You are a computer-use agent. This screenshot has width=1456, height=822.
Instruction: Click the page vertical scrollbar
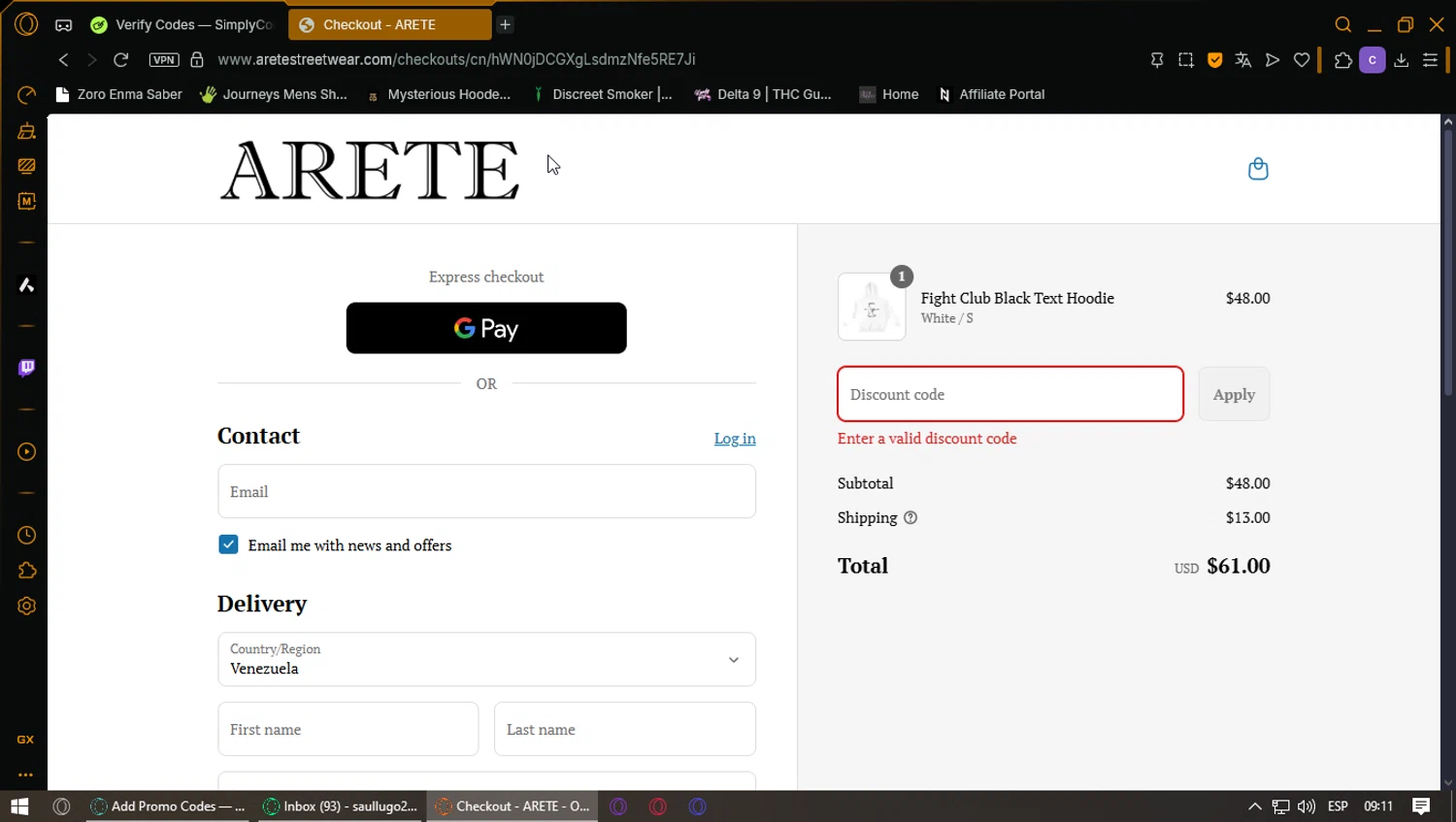click(x=1448, y=262)
